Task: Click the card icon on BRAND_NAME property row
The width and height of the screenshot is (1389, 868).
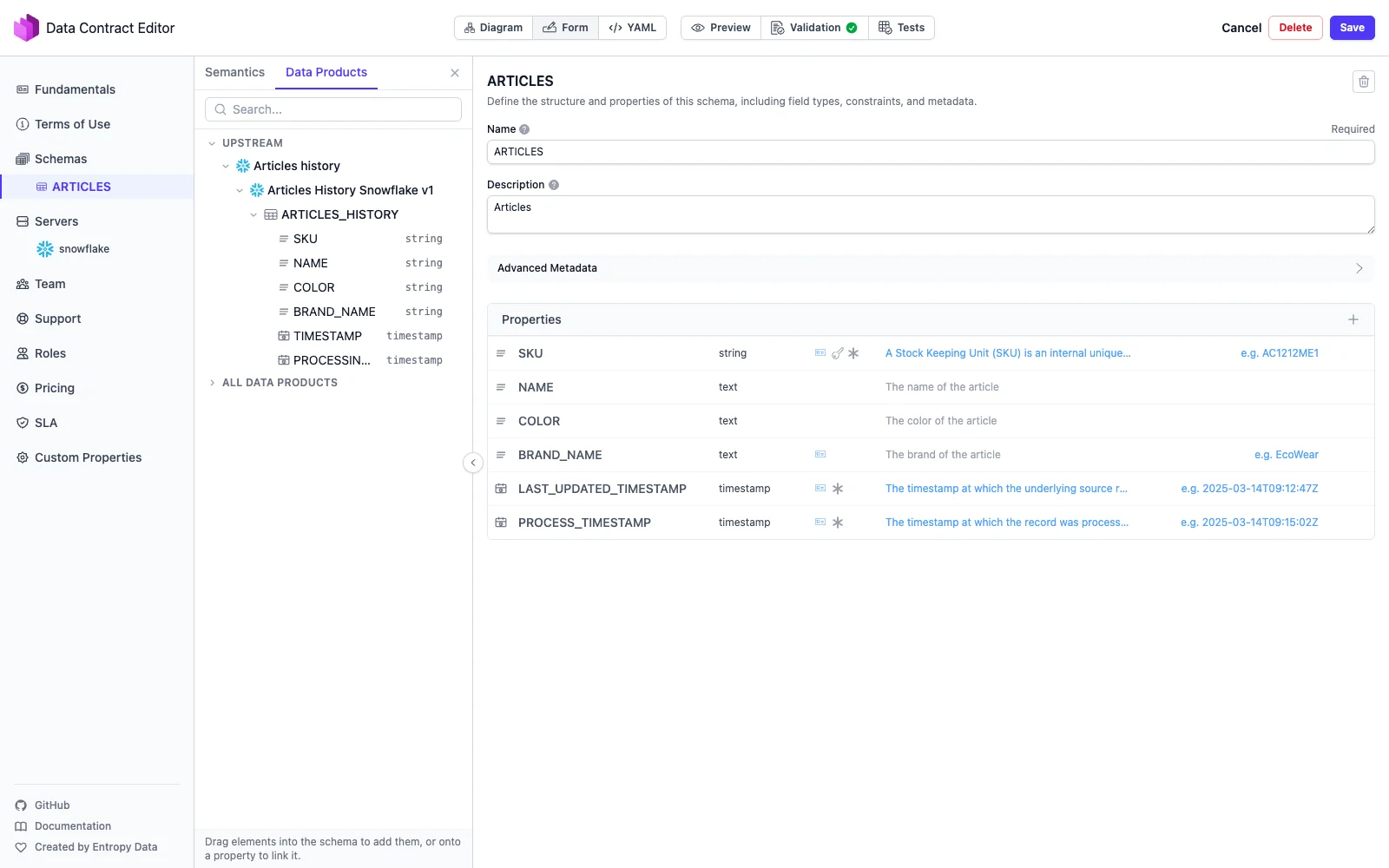Action: pos(820,455)
